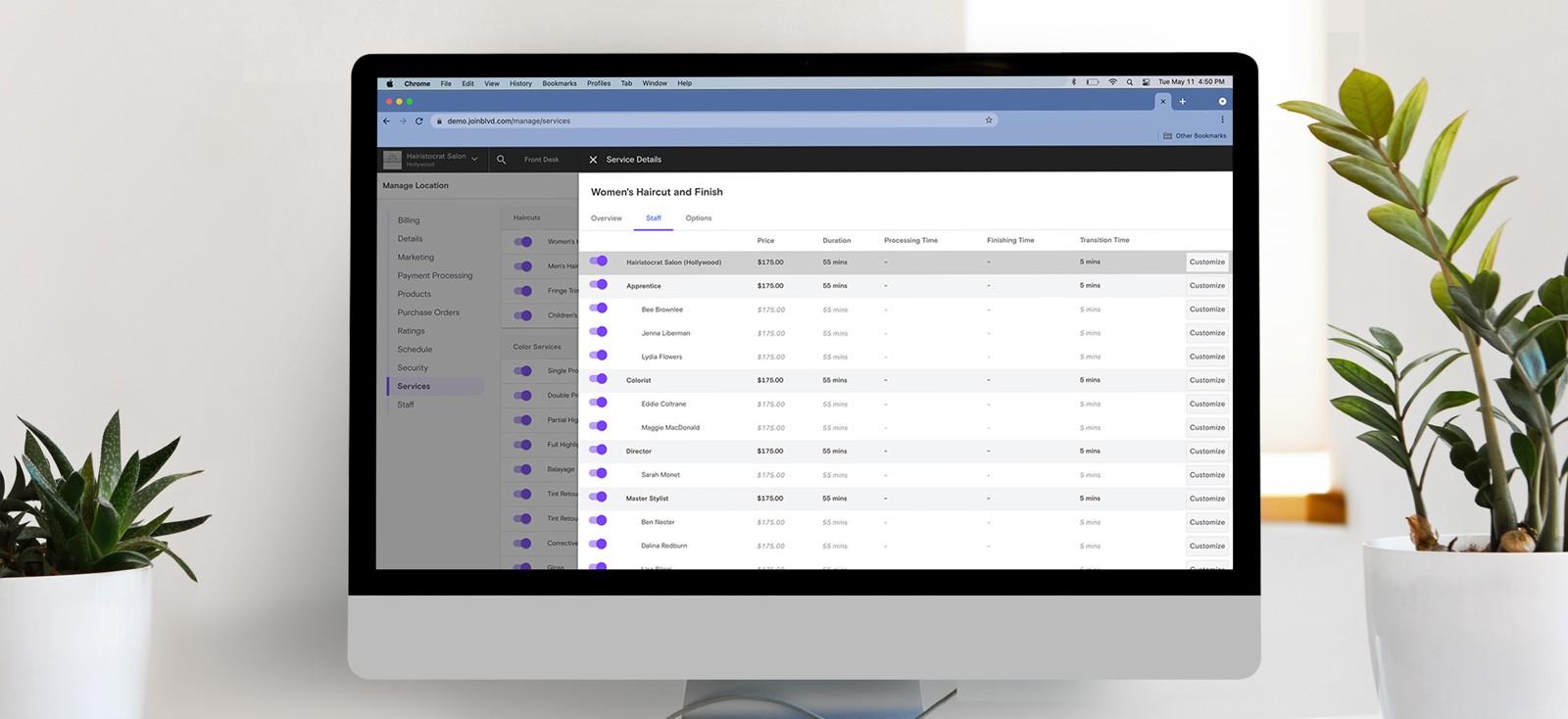This screenshot has width=1568, height=719.
Task: Reload the page in Chrome
Action: point(419,121)
